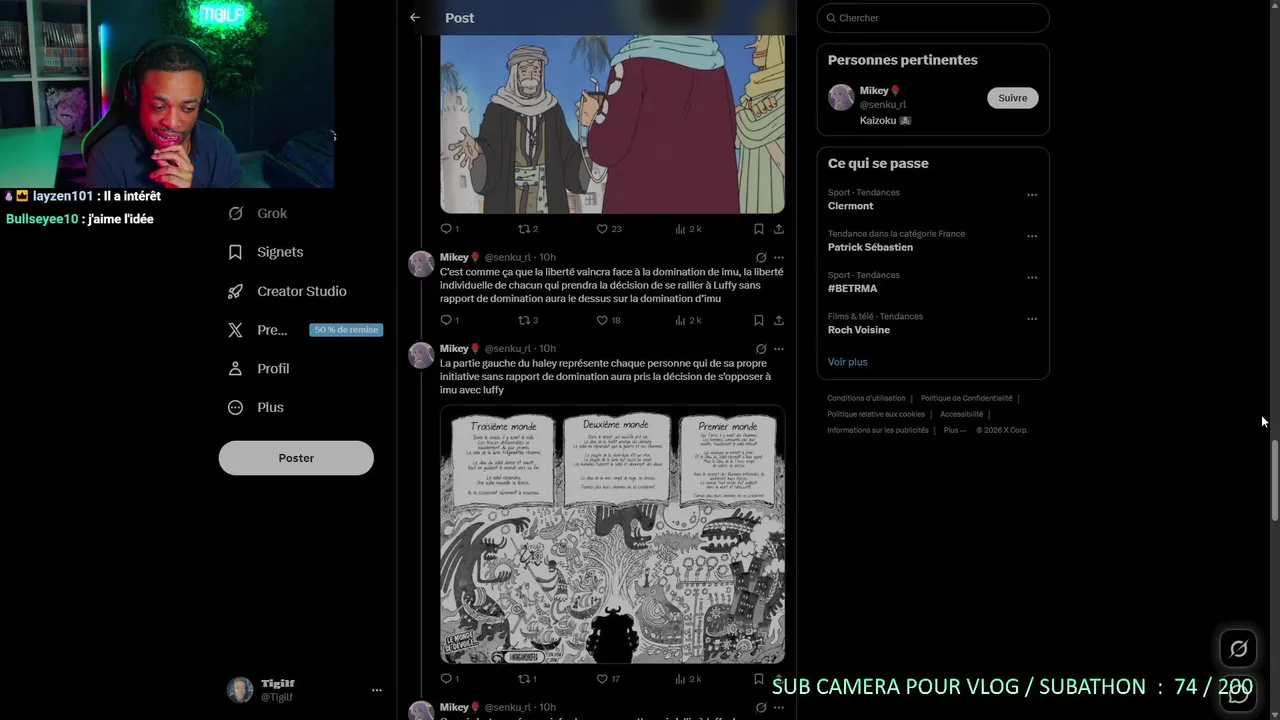Open Grok from the left sidebar
Viewport: 1280px width, 720px height.
(x=258, y=213)
